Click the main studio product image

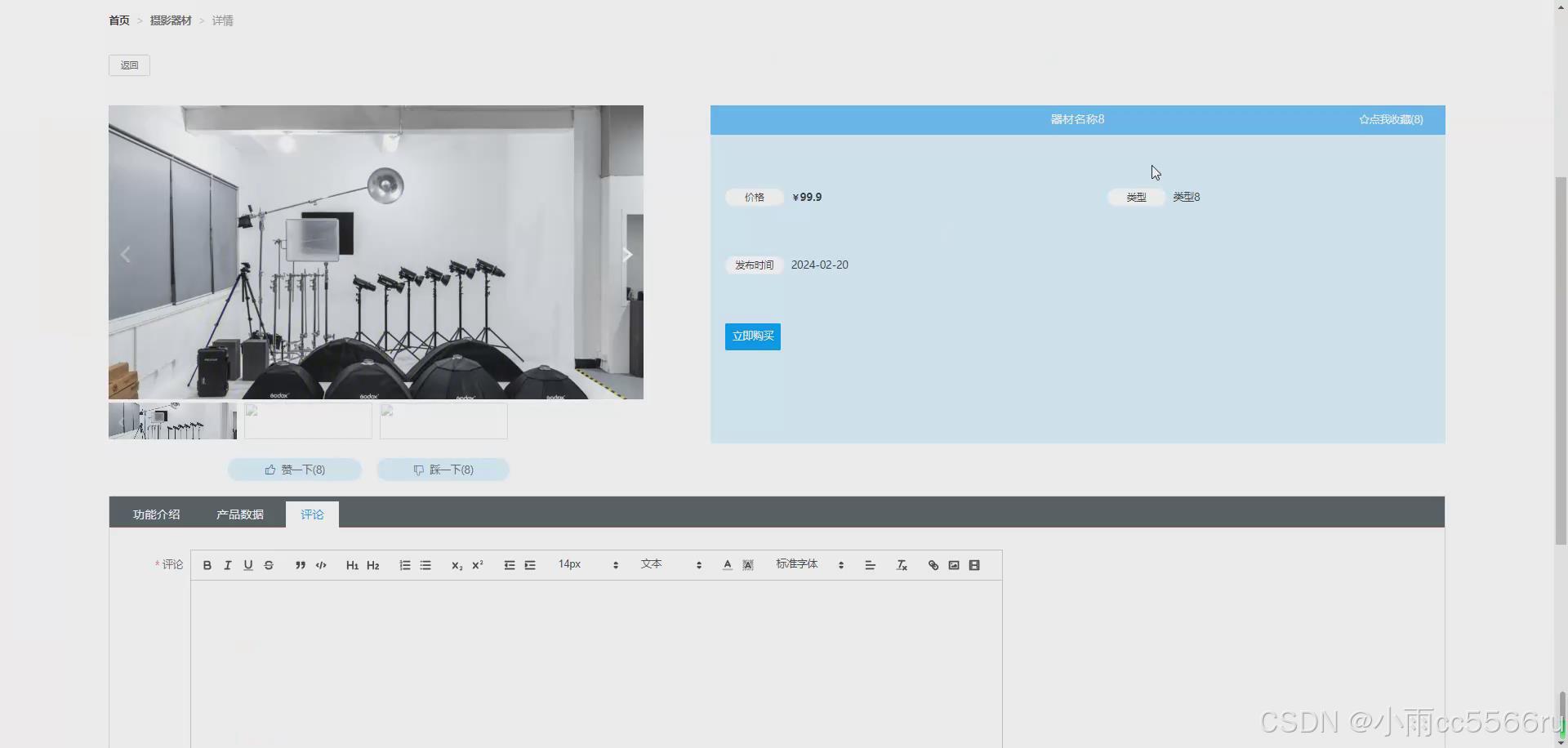click(x=376, y=252)
